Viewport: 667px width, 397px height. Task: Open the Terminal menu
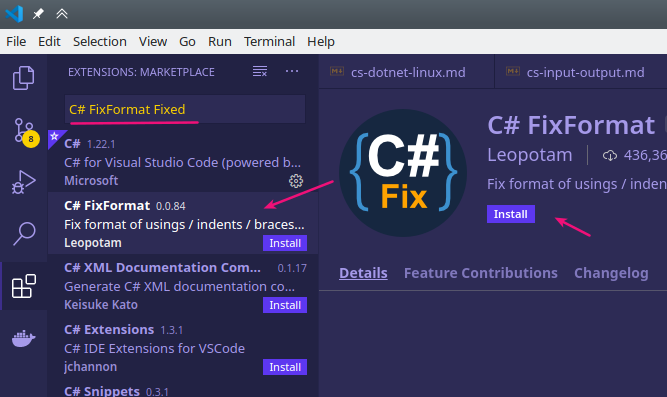click(x=269, y=41)
